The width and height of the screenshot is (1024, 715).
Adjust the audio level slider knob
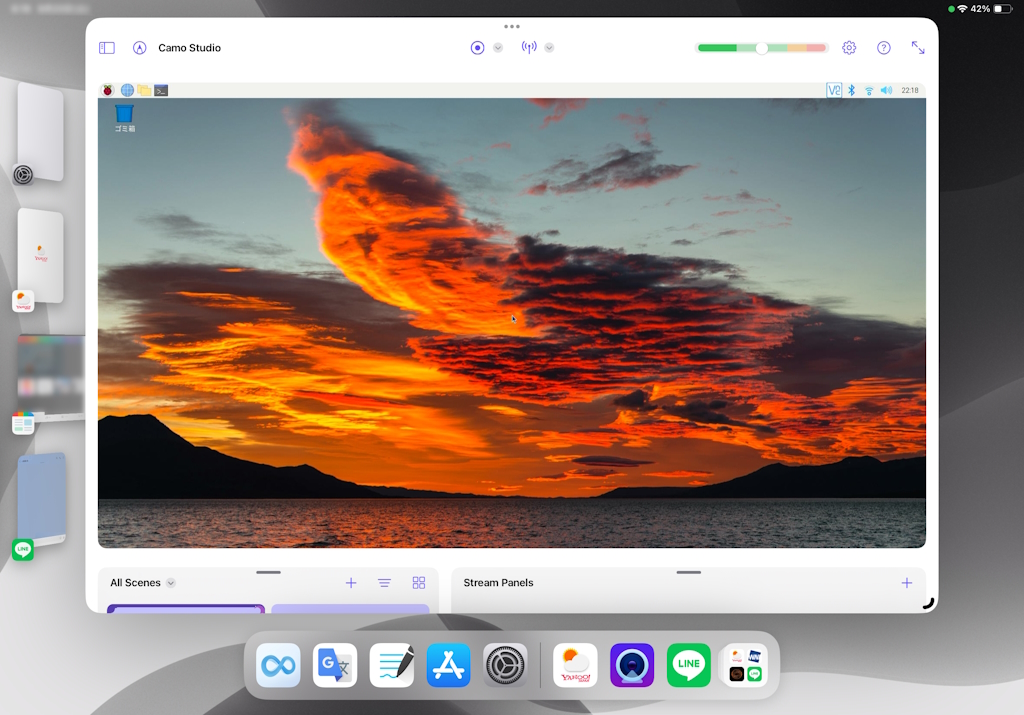[761, 48]
